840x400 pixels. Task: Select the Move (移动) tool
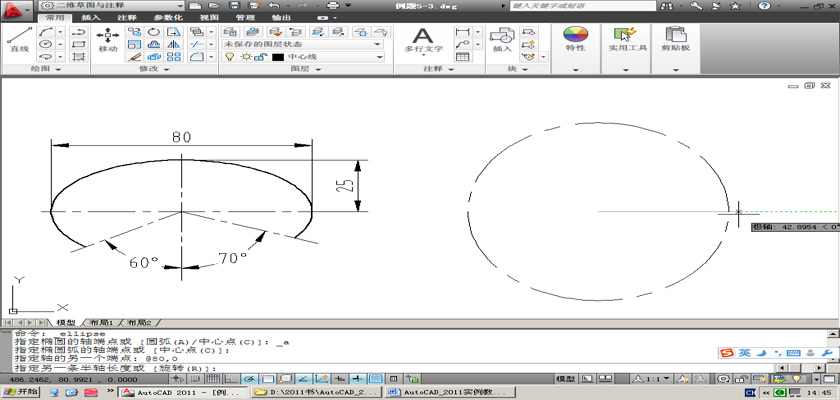tap(108, 39)
